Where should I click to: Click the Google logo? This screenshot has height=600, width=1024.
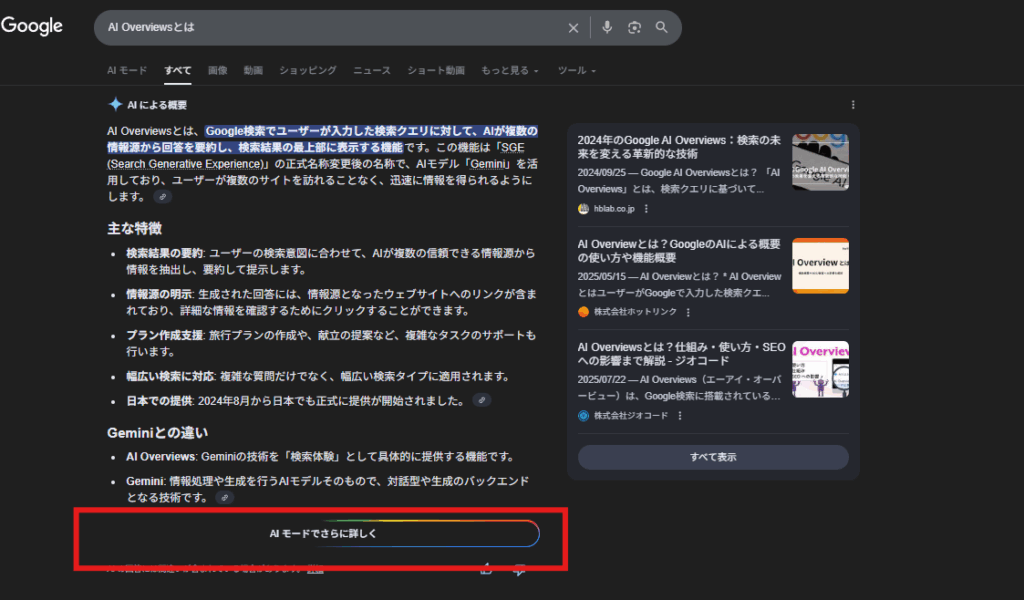coord(32,27)
